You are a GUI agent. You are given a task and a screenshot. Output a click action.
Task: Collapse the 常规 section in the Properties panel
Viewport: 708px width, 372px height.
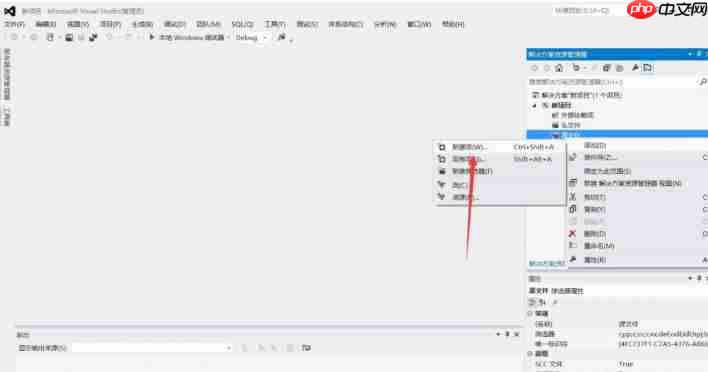531,313
